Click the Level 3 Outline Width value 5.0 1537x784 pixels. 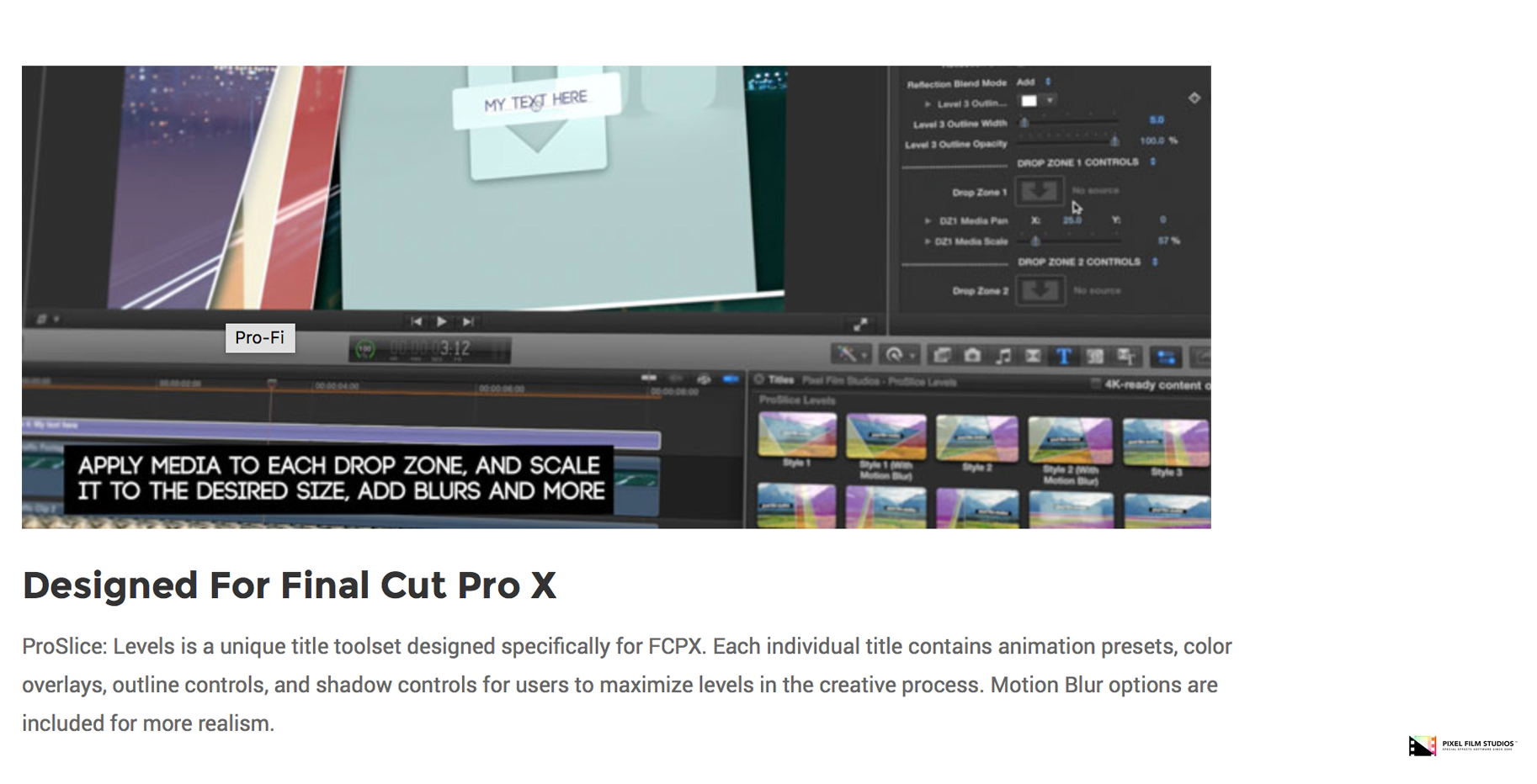coord(1157,120)
